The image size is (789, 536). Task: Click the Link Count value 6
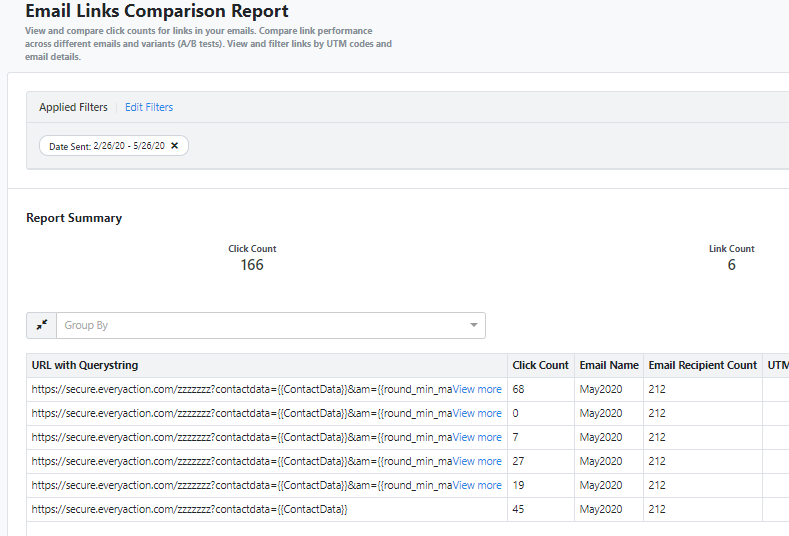pyautogui.click(x=732, y=265)
